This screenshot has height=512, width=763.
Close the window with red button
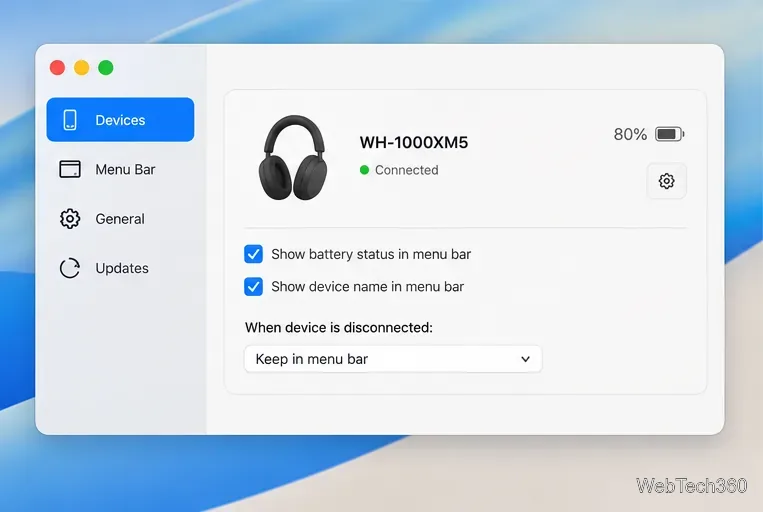(x=57, y=68)
